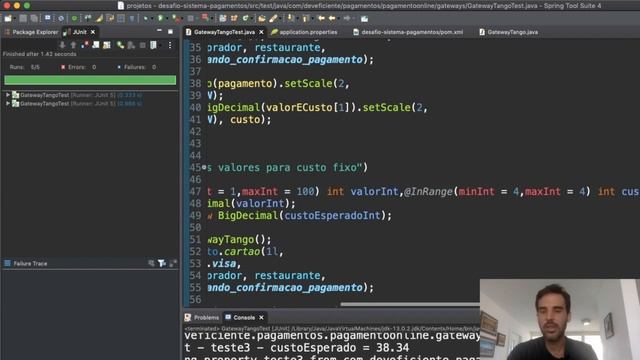Screen dimensions: 640x360
Task: Close the GatewayTangoTest.java editor tab
Action: click(x=261, y=32)
